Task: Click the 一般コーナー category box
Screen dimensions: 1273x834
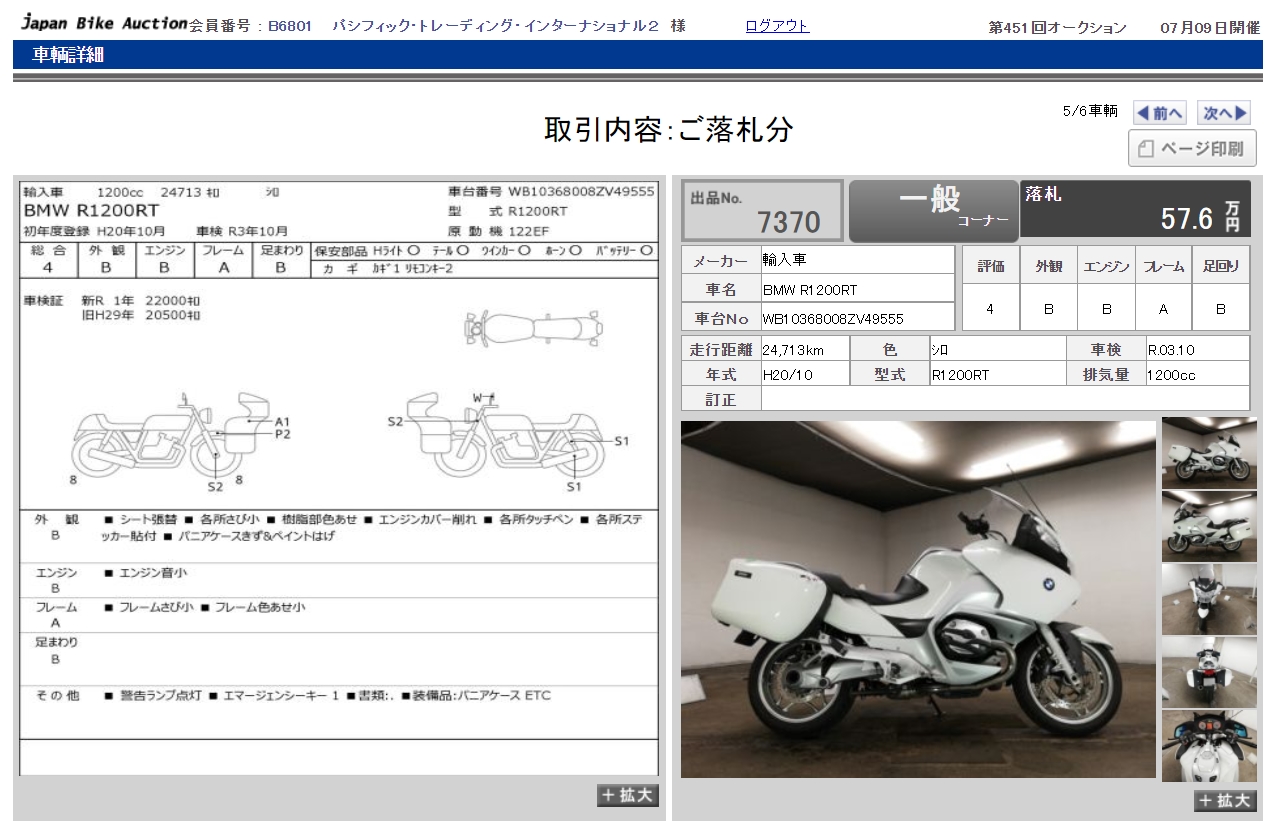Action: click(x=933, y=211)
